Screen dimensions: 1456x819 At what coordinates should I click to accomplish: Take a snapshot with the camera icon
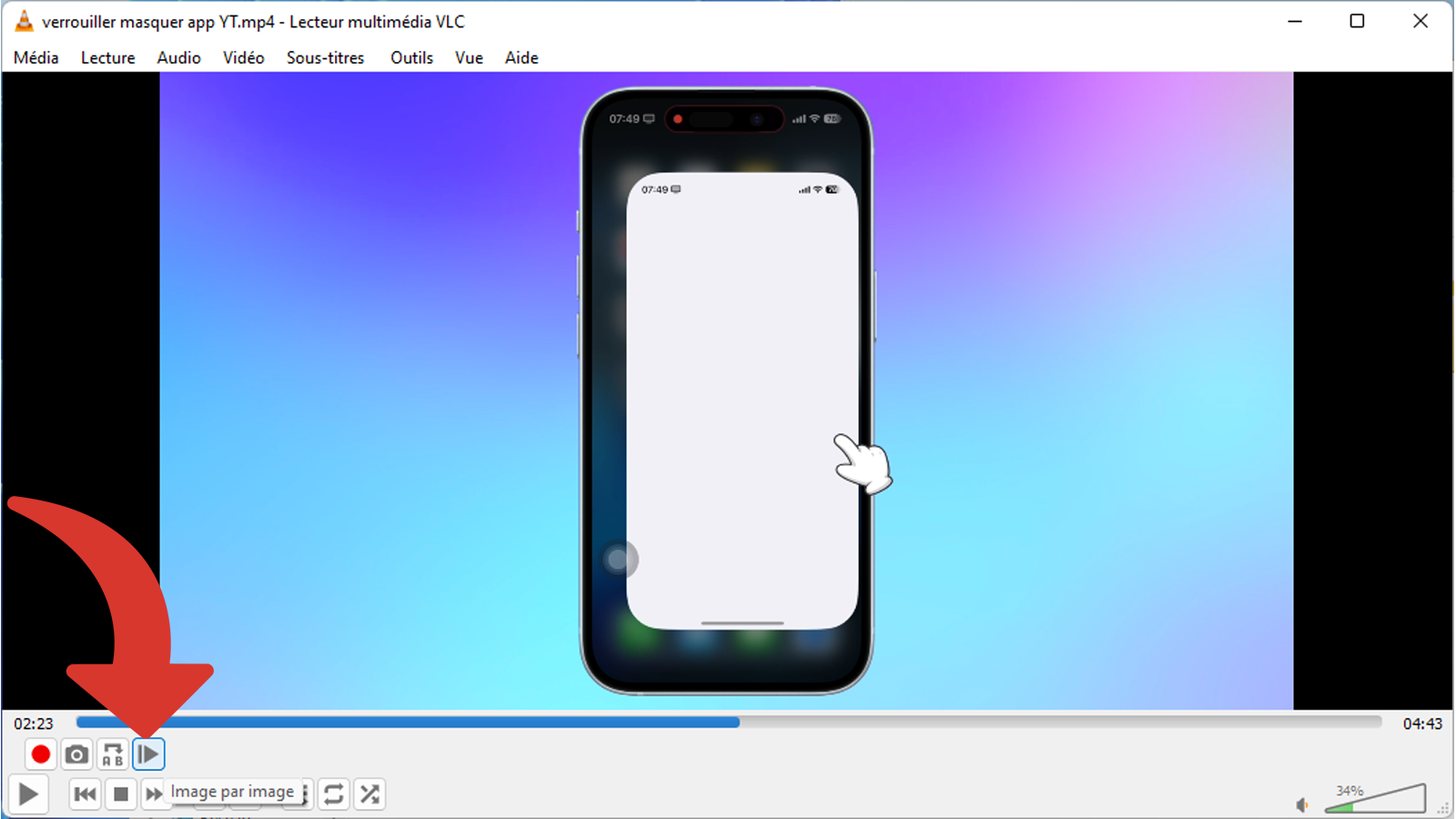(x=76, y=754)
